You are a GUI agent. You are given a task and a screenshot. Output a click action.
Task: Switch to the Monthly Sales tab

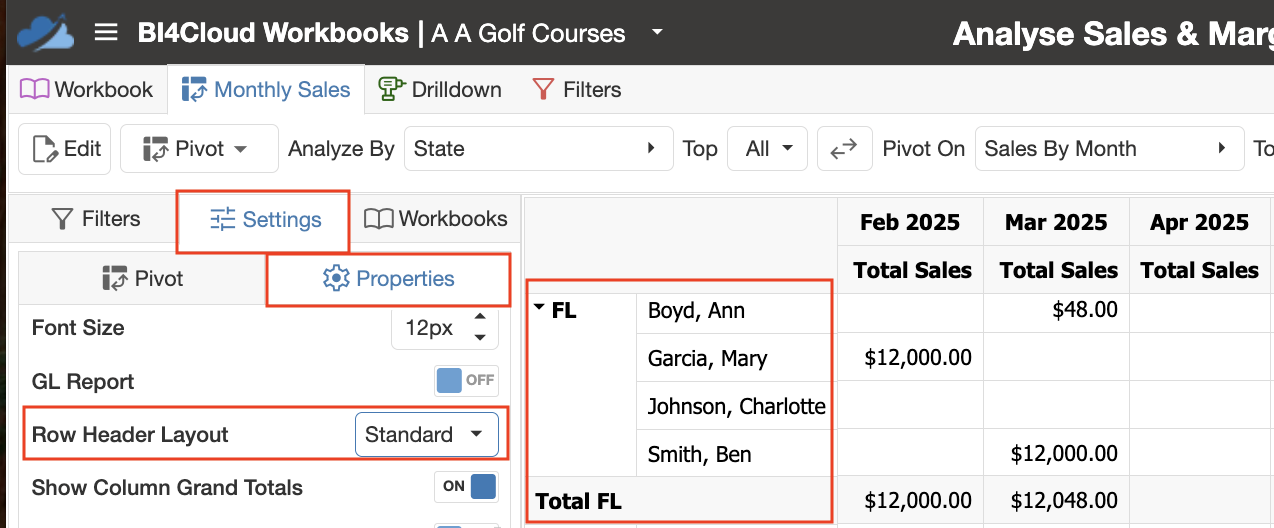click(266, 89)
